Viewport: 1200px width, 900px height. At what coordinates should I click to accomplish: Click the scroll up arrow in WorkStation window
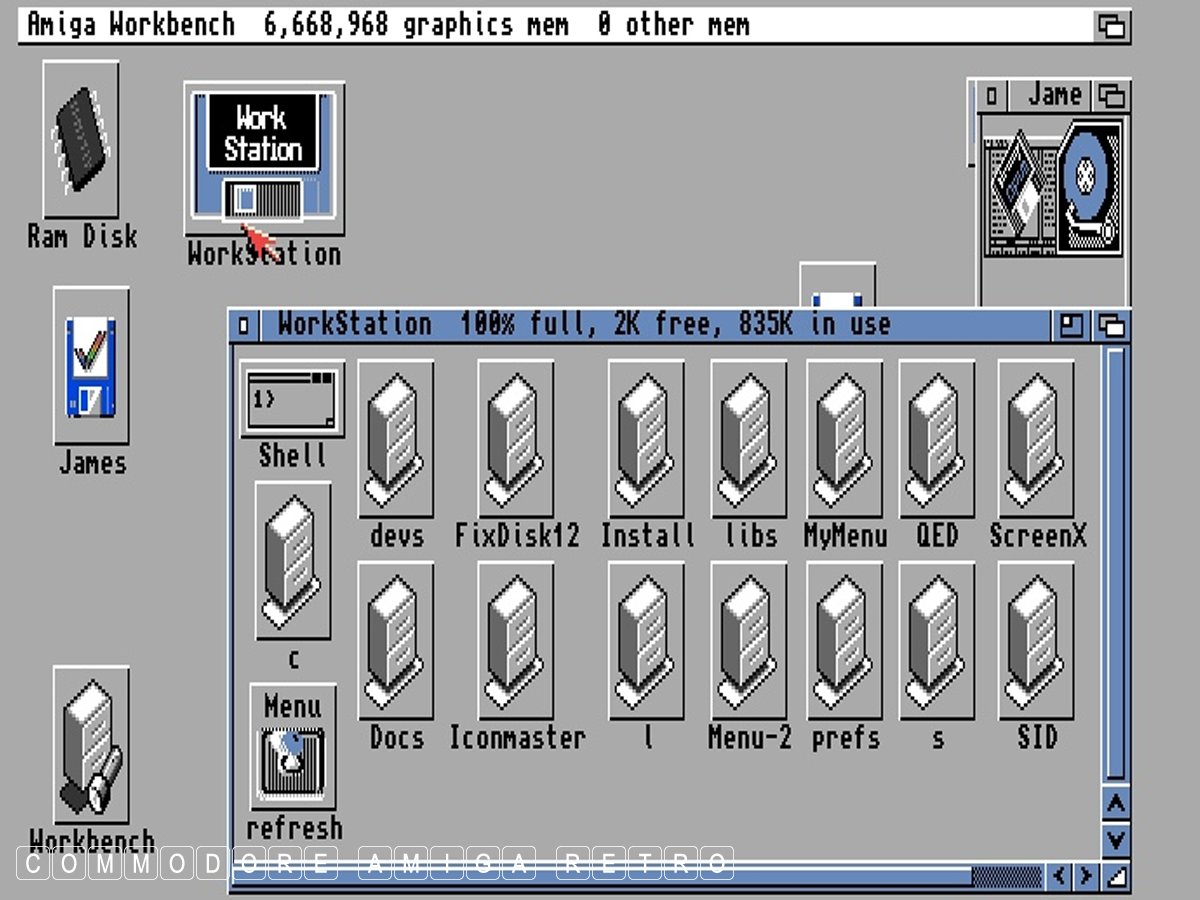click(1116, 804)
